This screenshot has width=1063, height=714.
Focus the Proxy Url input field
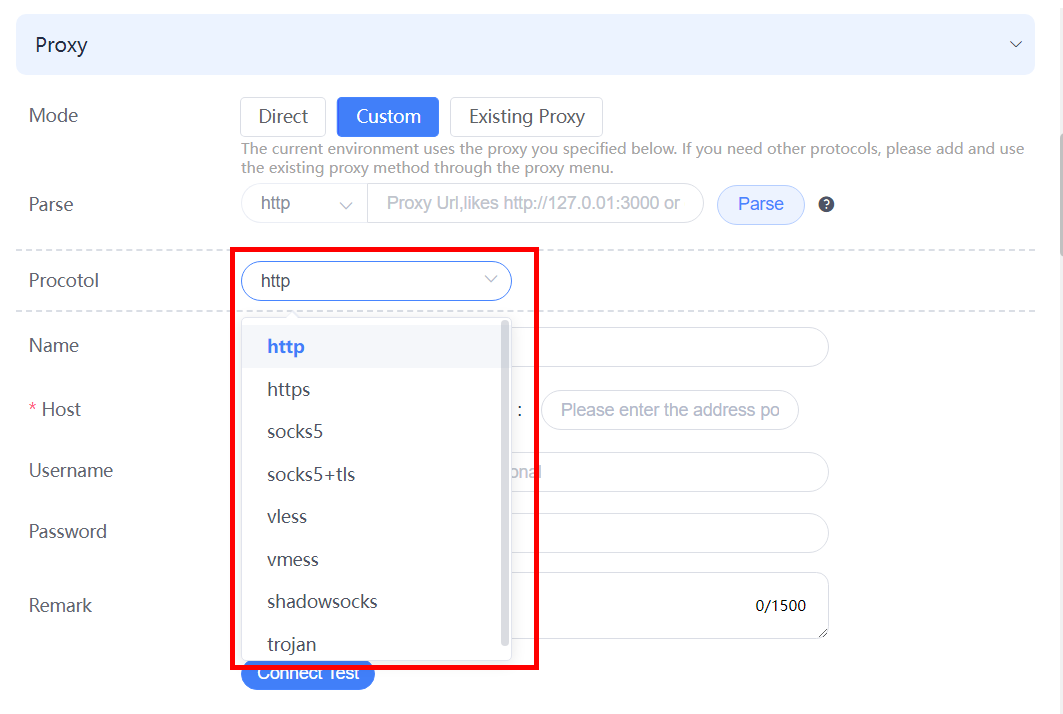click(535, 203)
